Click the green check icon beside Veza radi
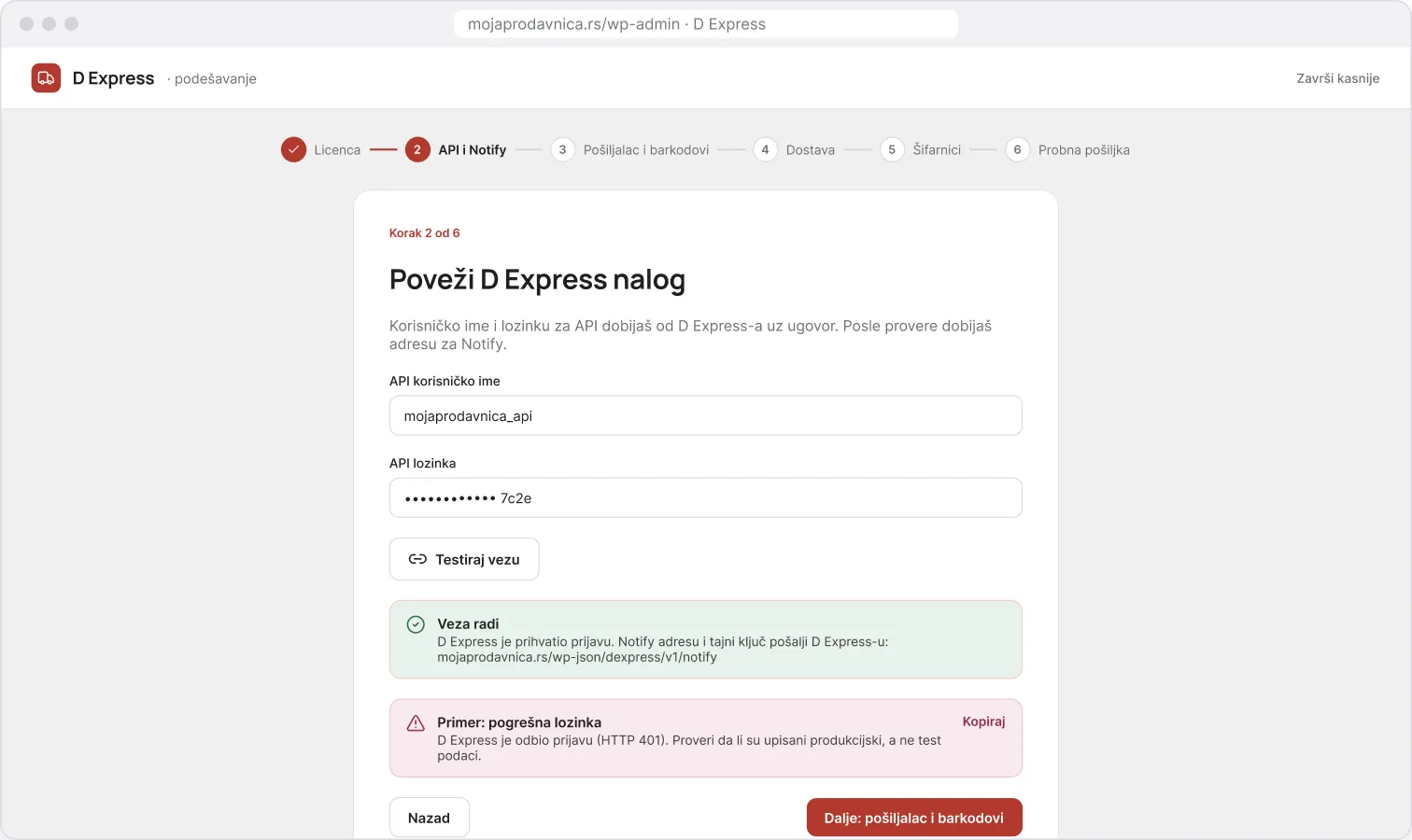Viewport: 1412px width, 840px height. 416,624
